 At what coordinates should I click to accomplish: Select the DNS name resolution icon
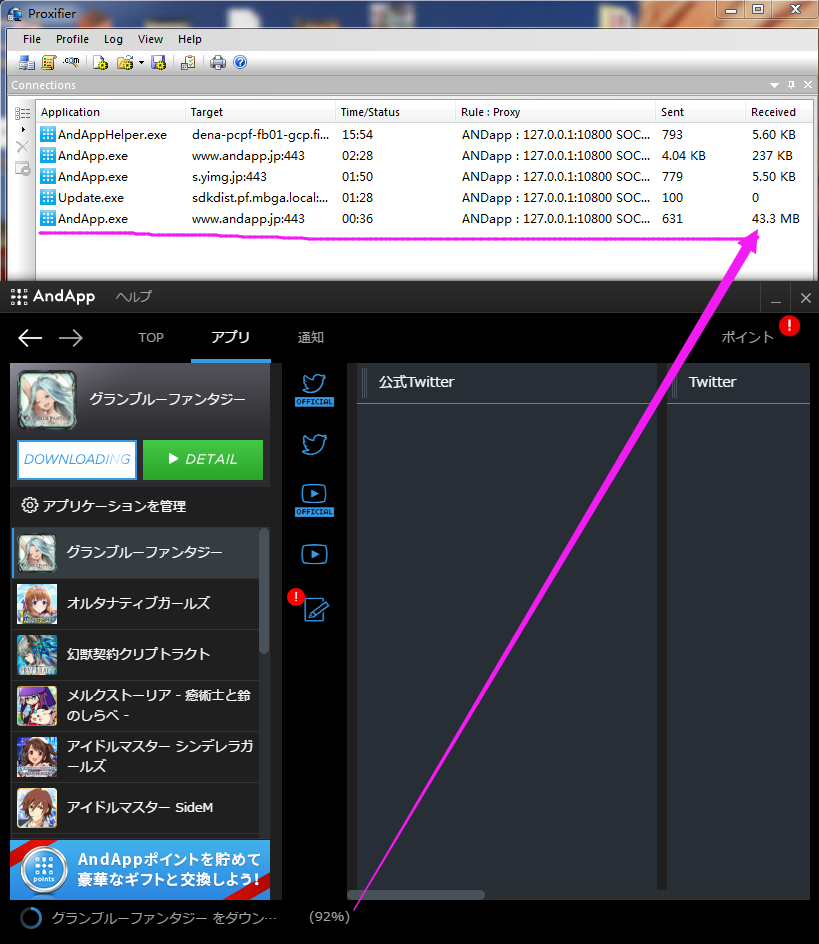tap(71, 62)
